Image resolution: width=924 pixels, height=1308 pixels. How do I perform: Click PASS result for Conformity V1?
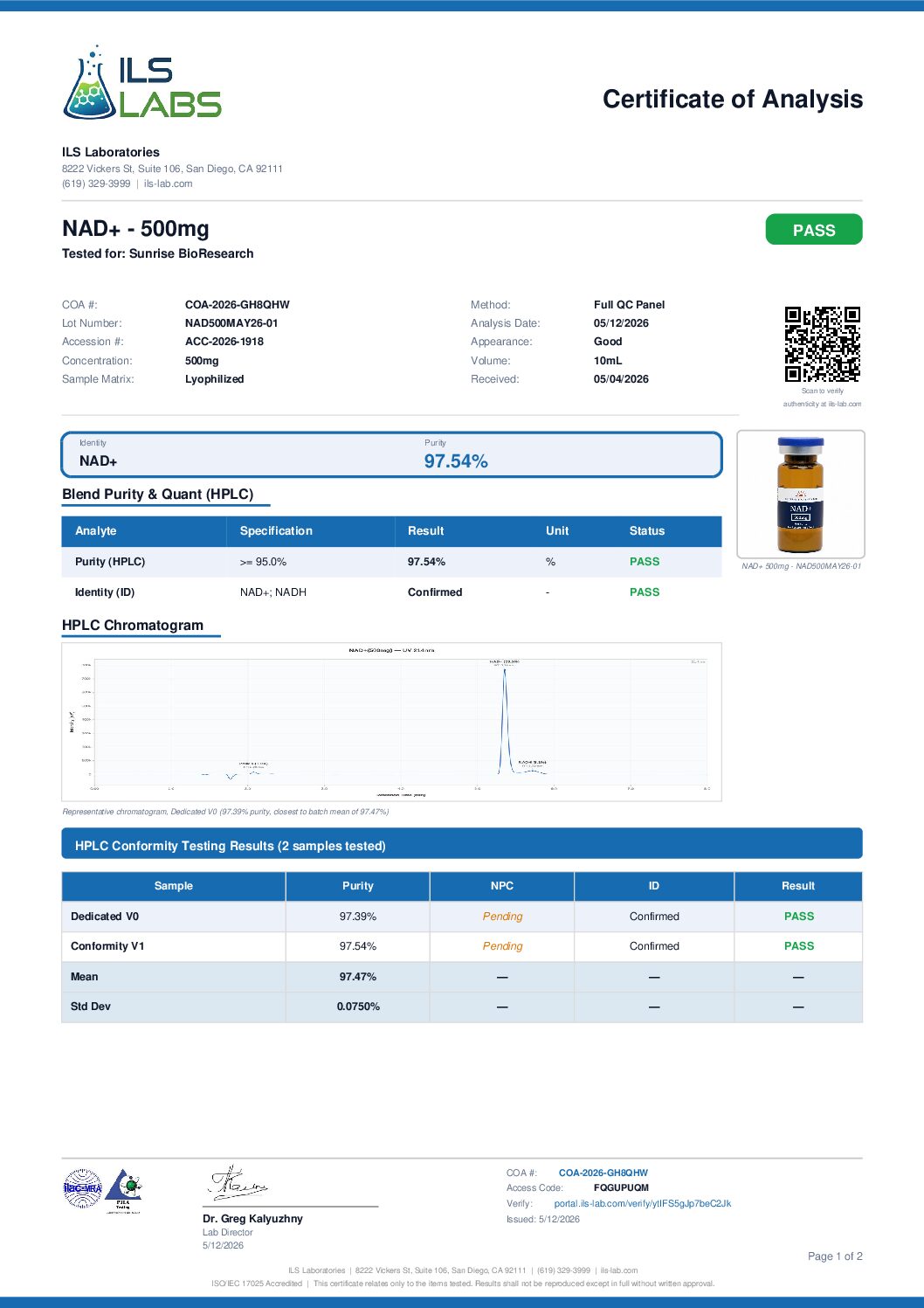[799, 946]
